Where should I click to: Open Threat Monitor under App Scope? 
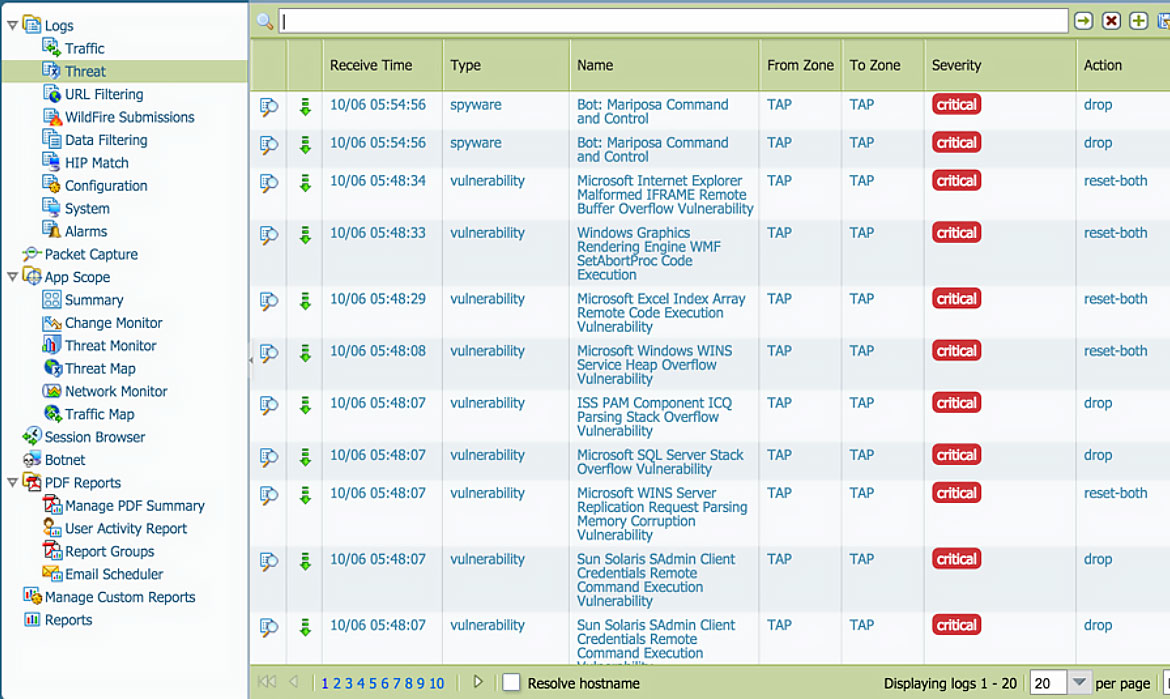pyautogui.click(x=110, y=345)
